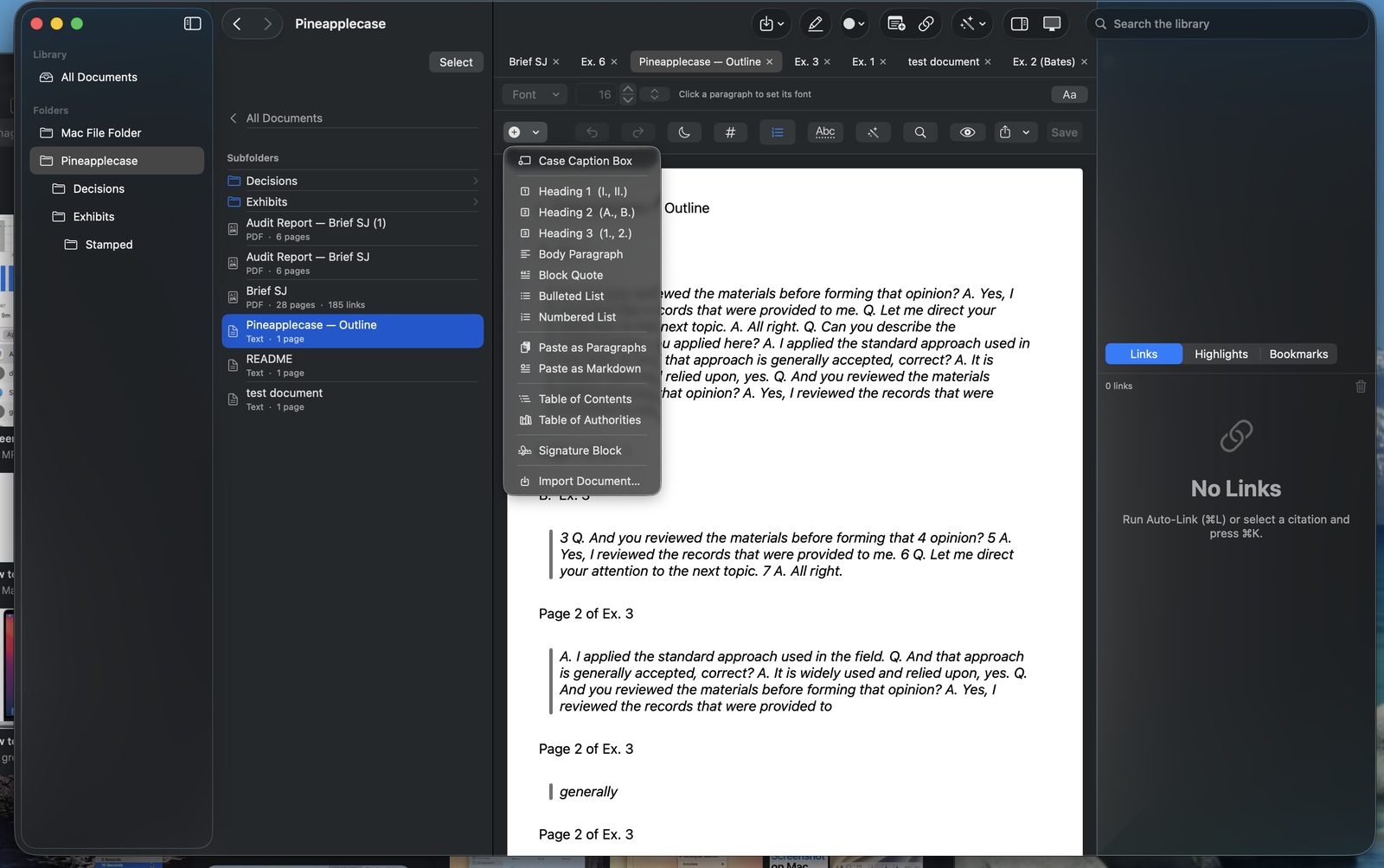This screenshot has width=1384, height=868.
Task: Click the insert plus dropdown button
Action: 525,132
